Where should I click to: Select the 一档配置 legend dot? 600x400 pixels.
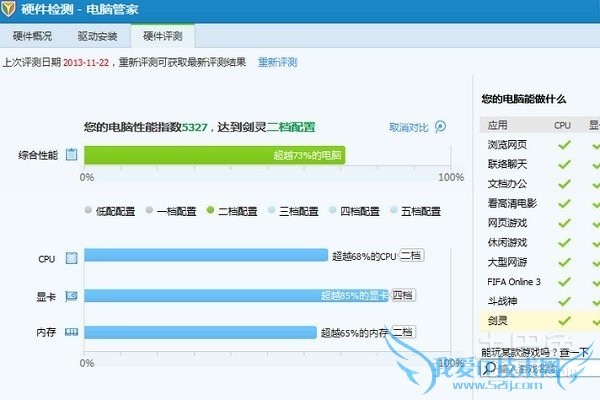149,210
